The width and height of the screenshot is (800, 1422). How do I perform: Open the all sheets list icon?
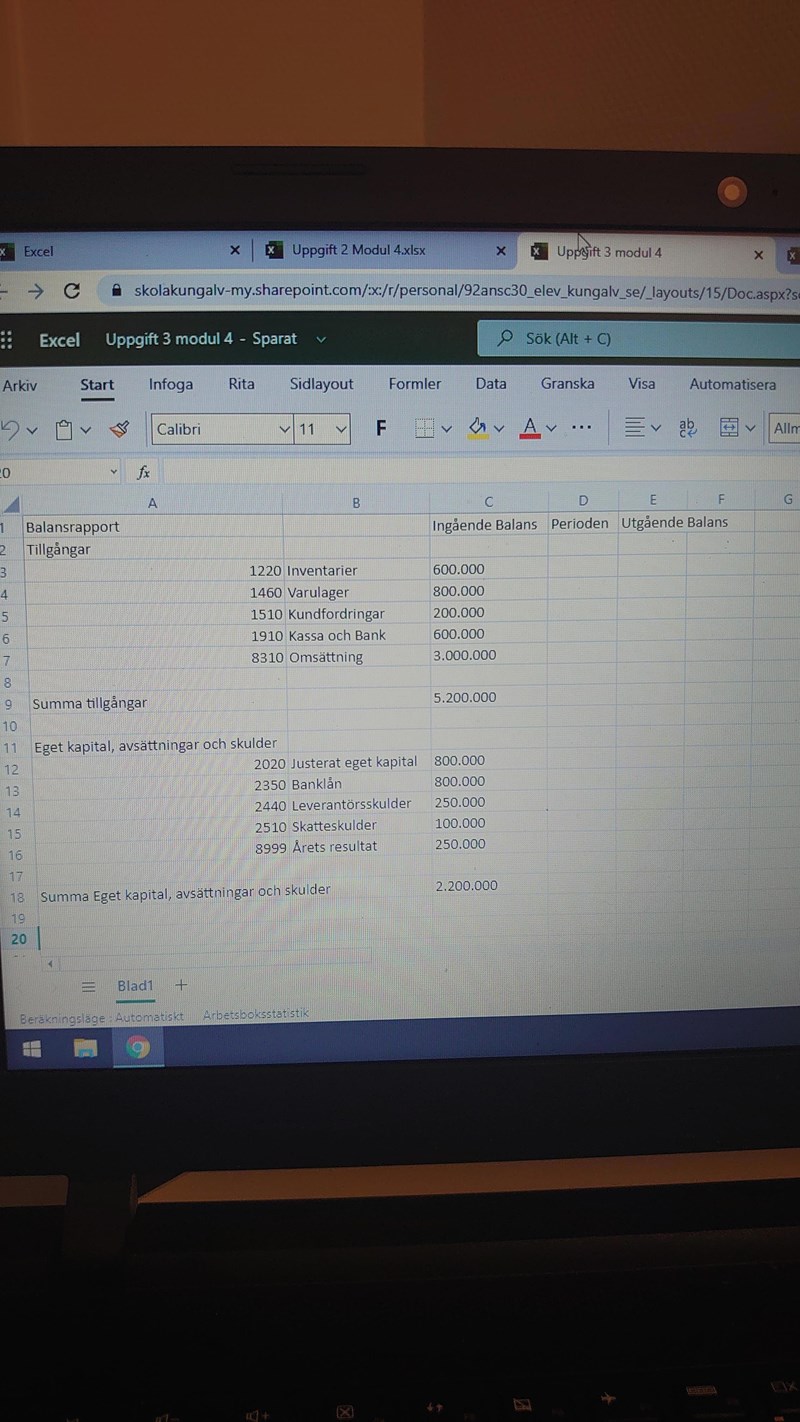tap(88, 987)
